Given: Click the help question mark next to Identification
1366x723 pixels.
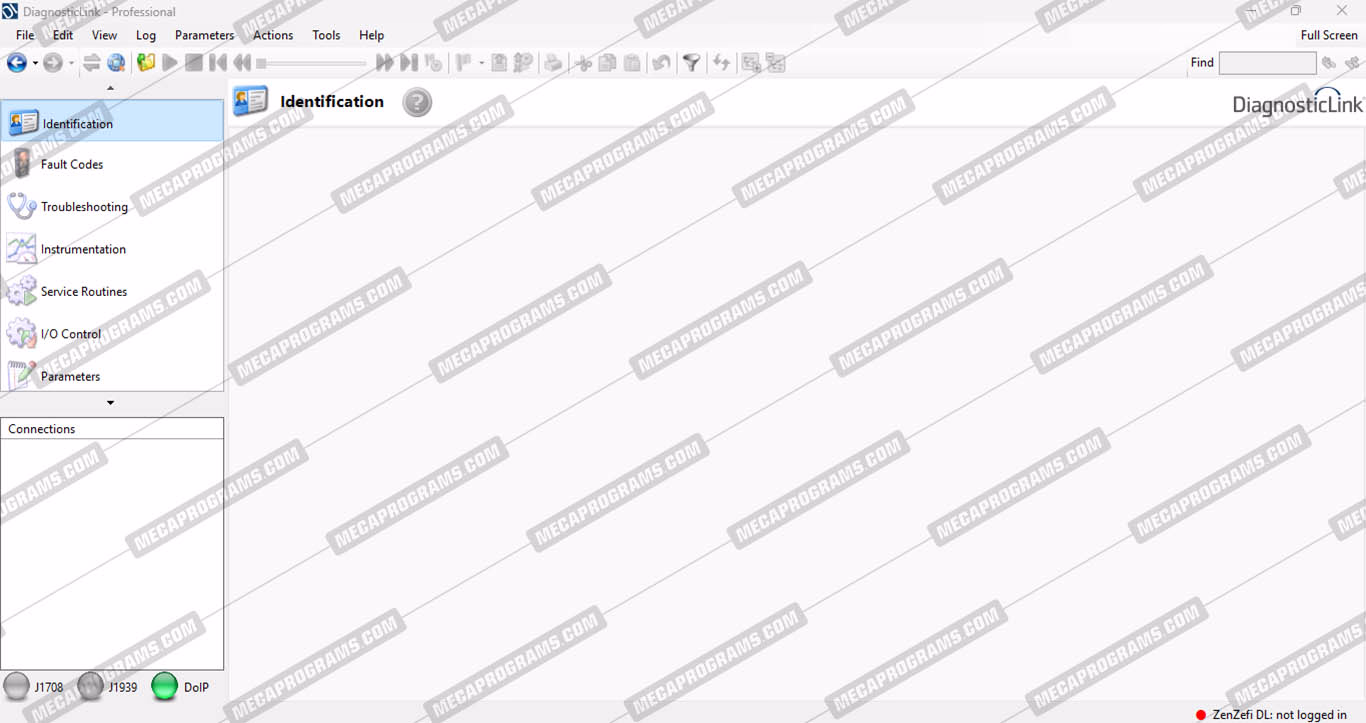Looking at the screenshot, I should click(417, 102).
